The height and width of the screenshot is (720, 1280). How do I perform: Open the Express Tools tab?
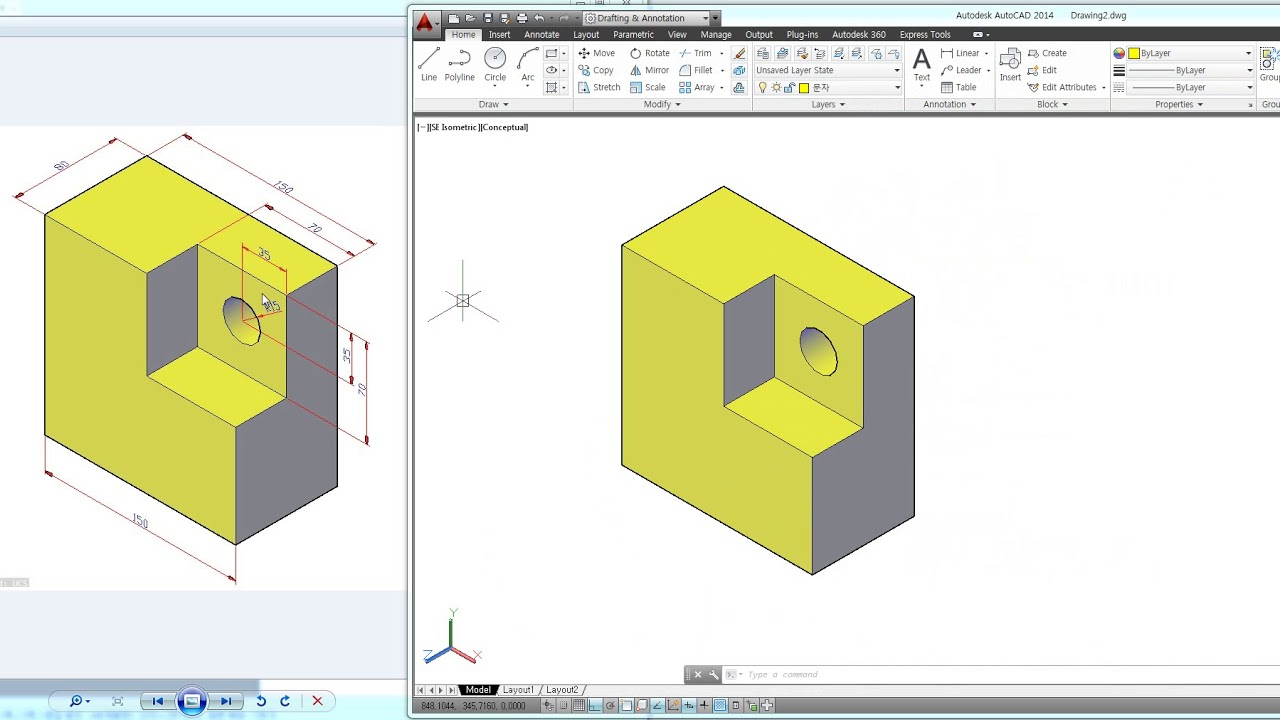click(925, 34)
